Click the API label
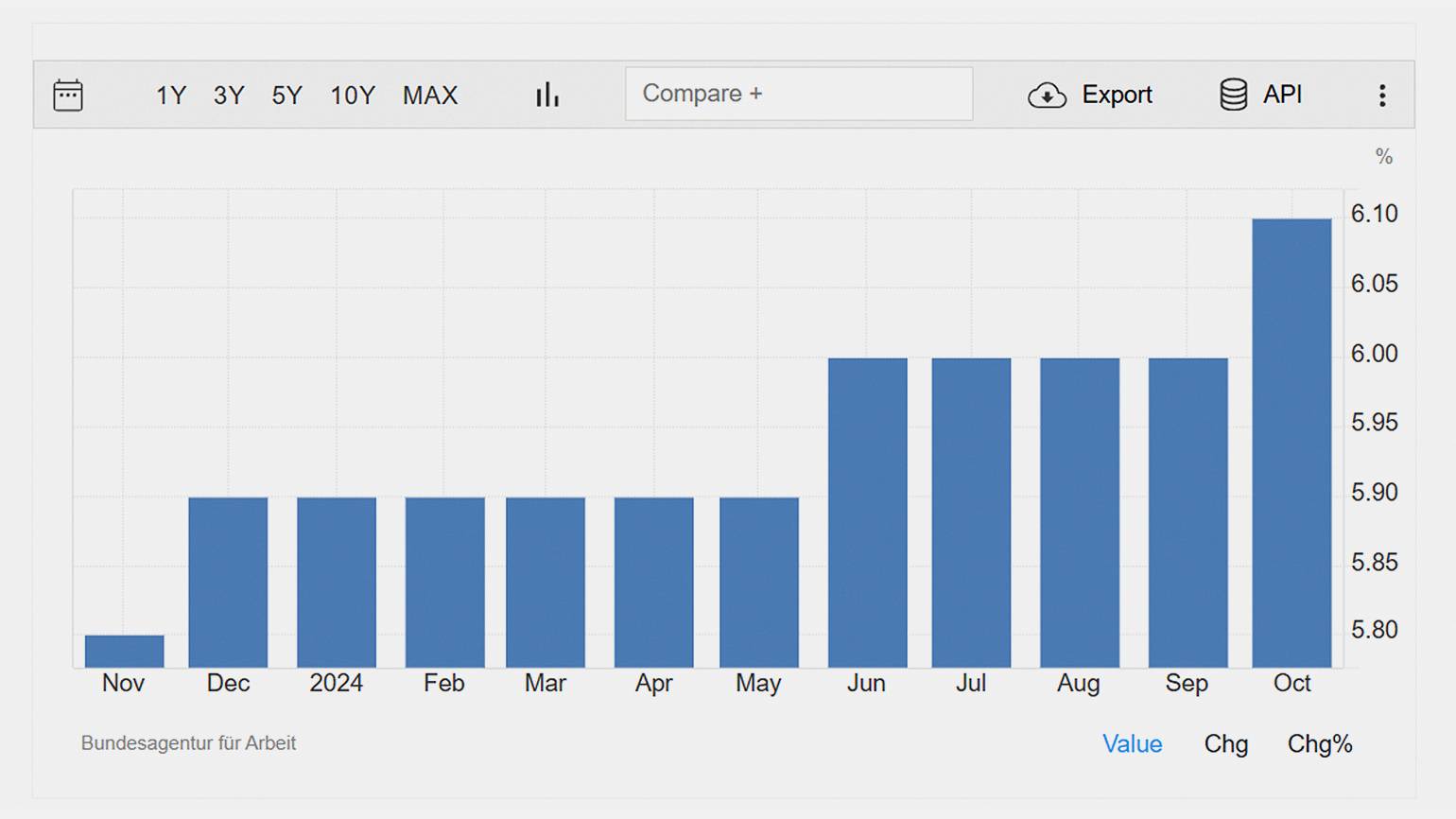This screenshot has width=1456, height=819. (x=1282, y=95)
